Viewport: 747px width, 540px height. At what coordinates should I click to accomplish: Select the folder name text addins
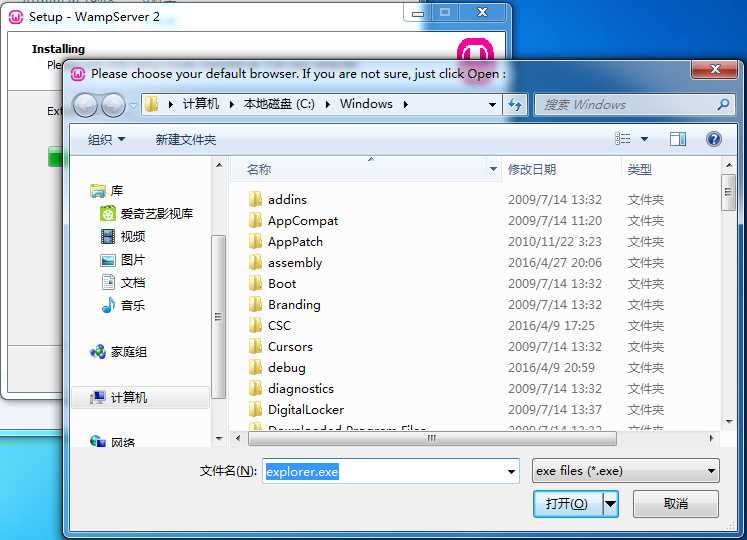tap(287, 200)
